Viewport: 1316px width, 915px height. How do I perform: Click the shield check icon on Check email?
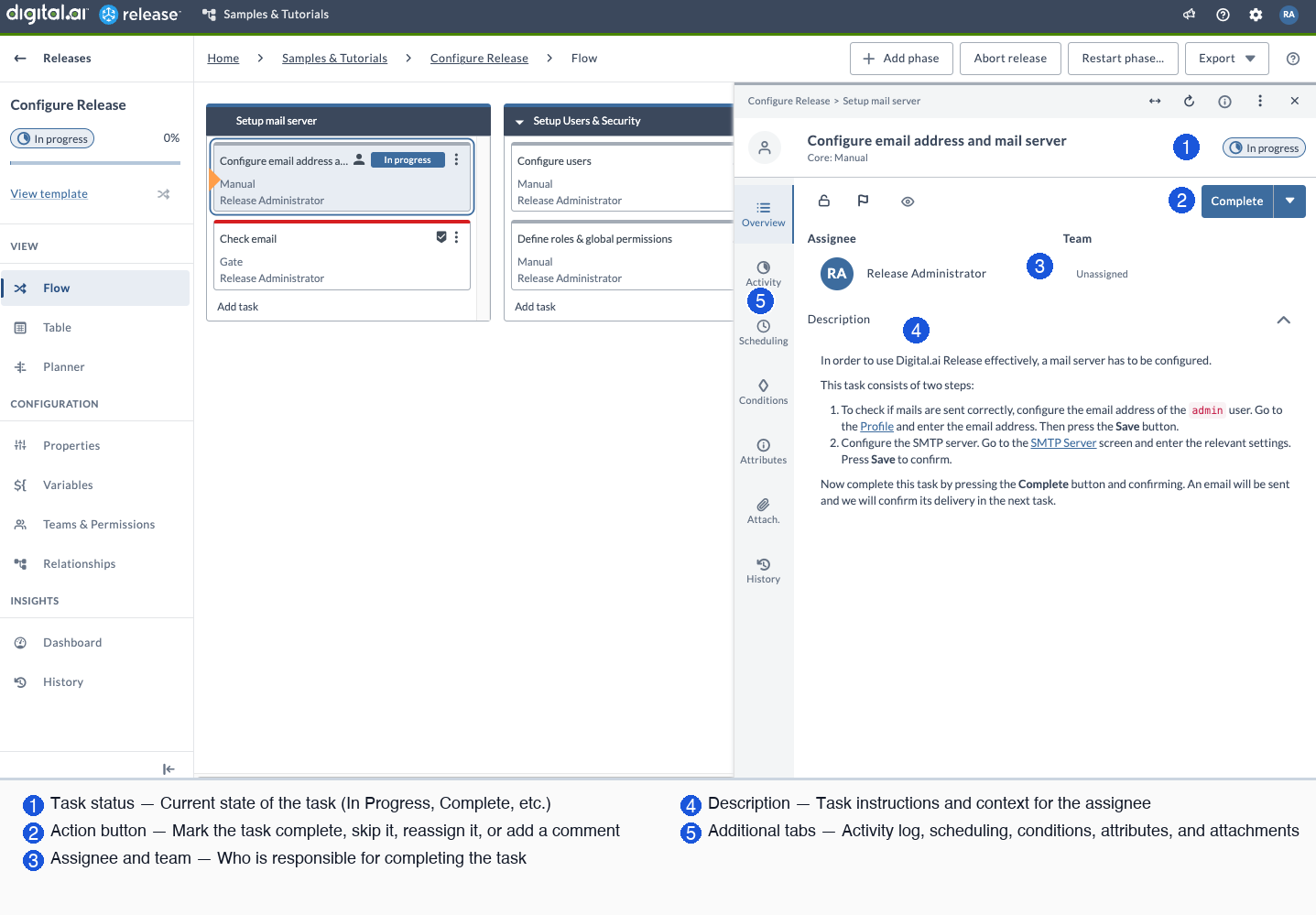click(x=441, y=237)
